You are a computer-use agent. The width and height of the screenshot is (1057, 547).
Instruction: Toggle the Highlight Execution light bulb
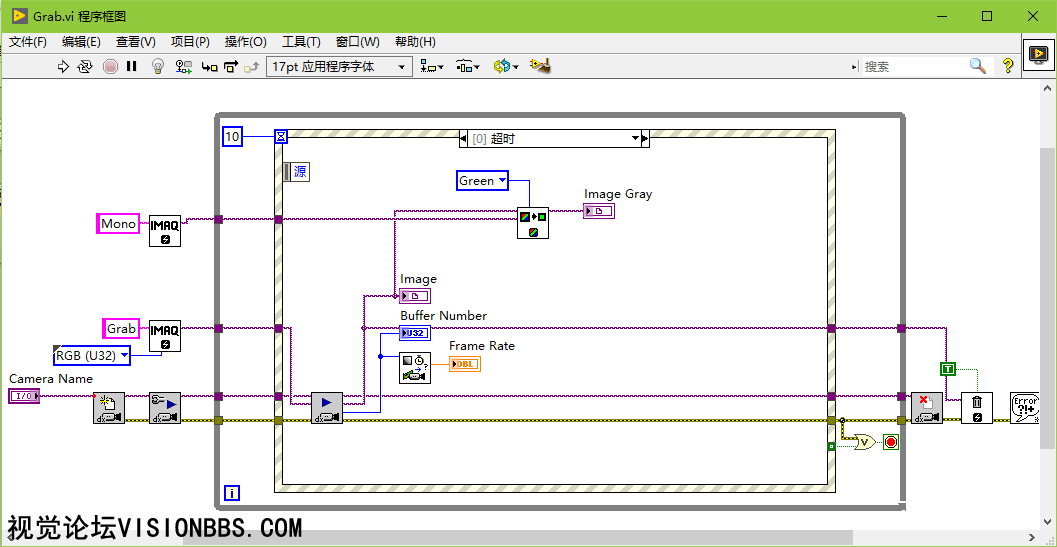pyautogui.click(x=157, y=66)
